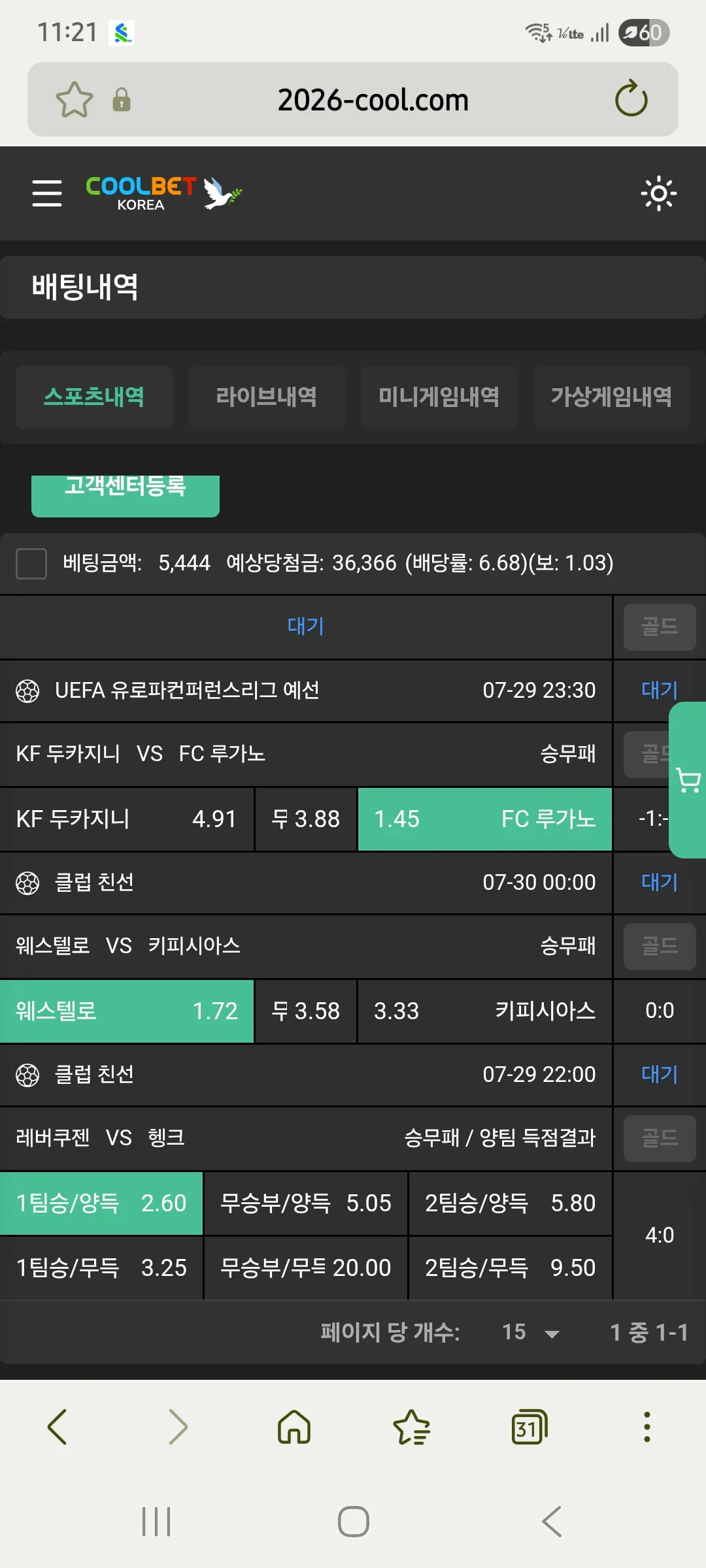Click the 고객센터등록 button
The image size is (706, 1568).
[126, 495]
